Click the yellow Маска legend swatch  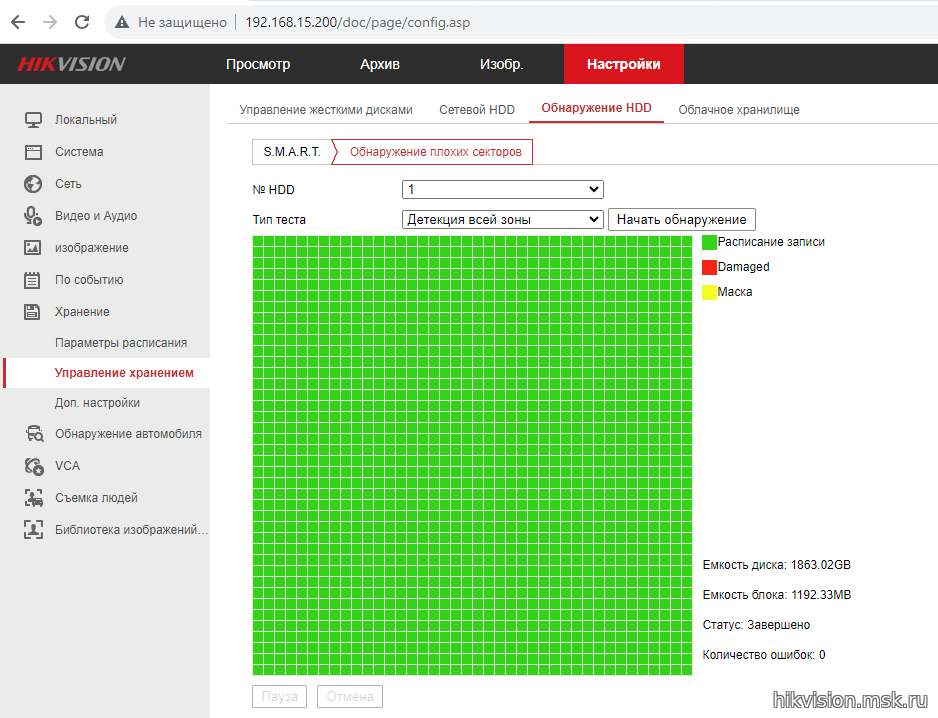[709, 293]
